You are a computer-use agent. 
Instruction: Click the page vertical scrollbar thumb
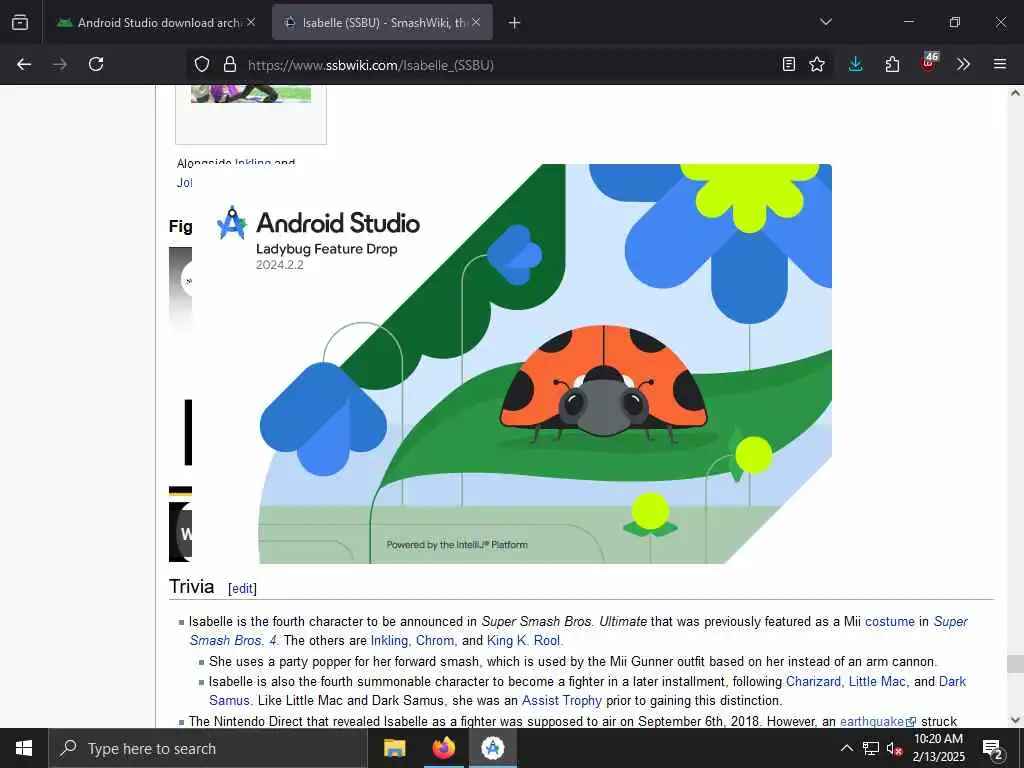coord(1015,664)
